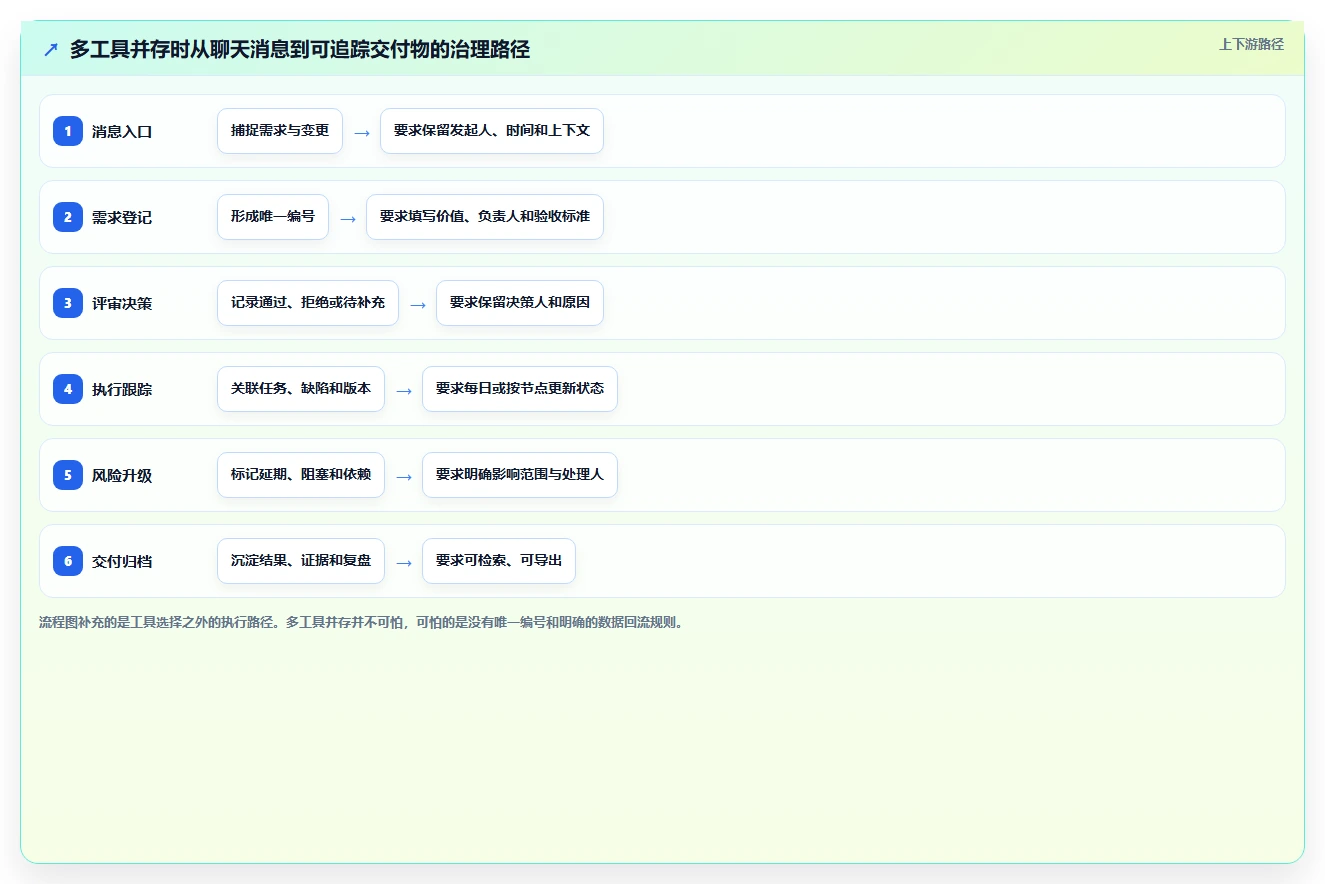Click the number 2 badge for 需求登记
The height and width of the screenshot is (884, 1325).
(68, 216)
